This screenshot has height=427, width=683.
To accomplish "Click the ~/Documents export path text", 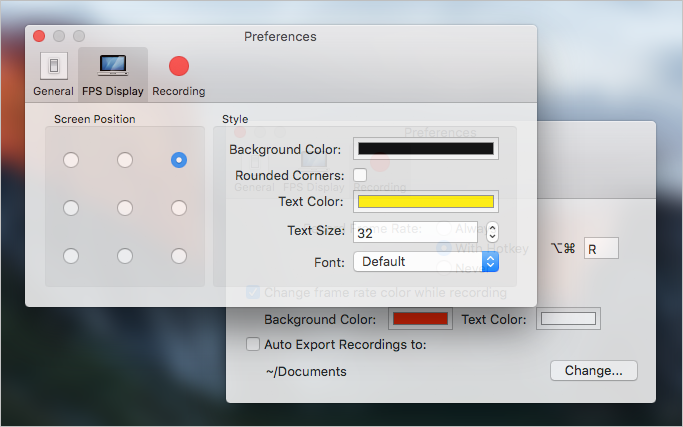I will point(307,371).
